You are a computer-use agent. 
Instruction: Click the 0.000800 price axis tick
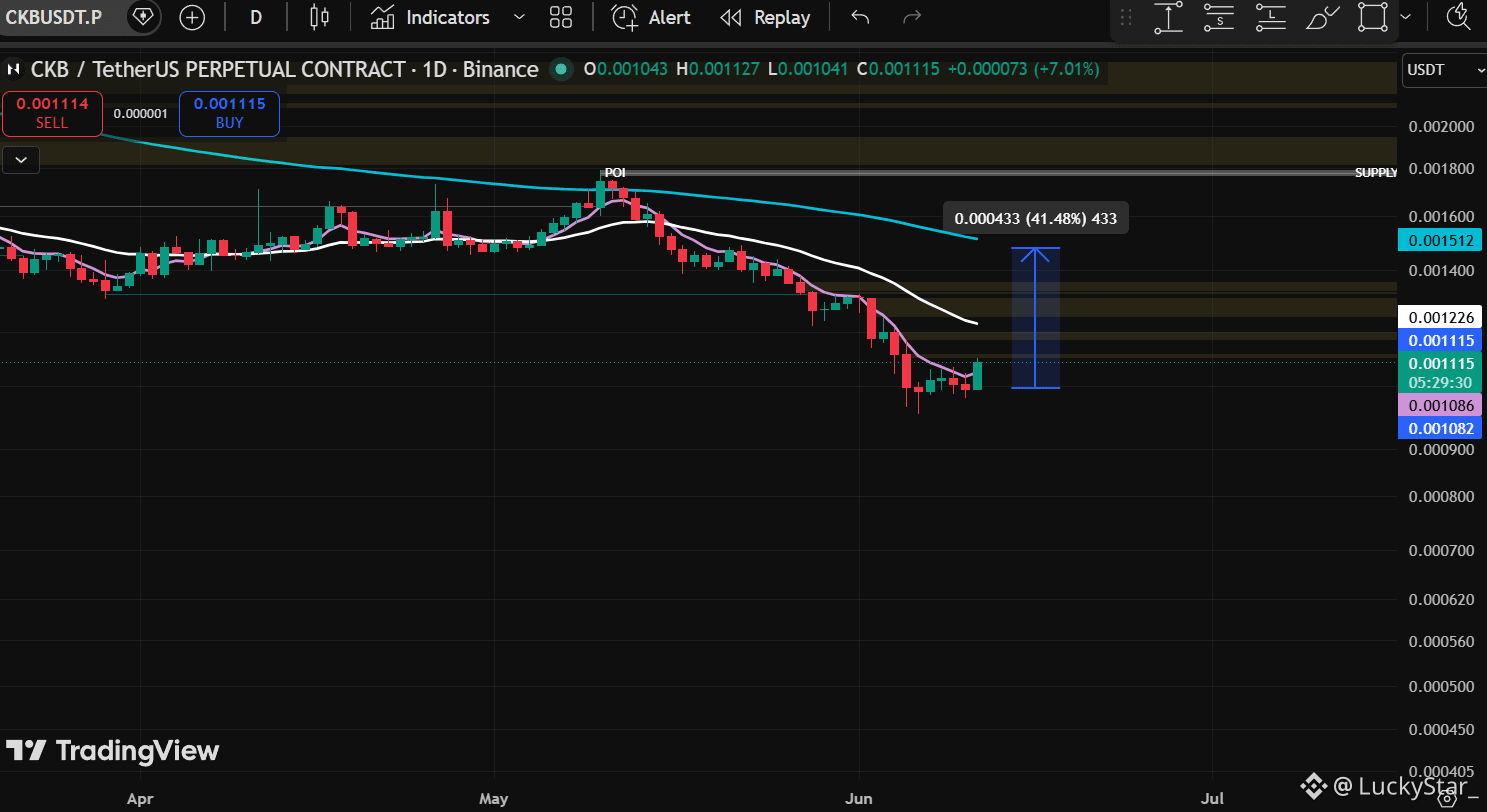pyautogui.click(x=1440, y=497)
